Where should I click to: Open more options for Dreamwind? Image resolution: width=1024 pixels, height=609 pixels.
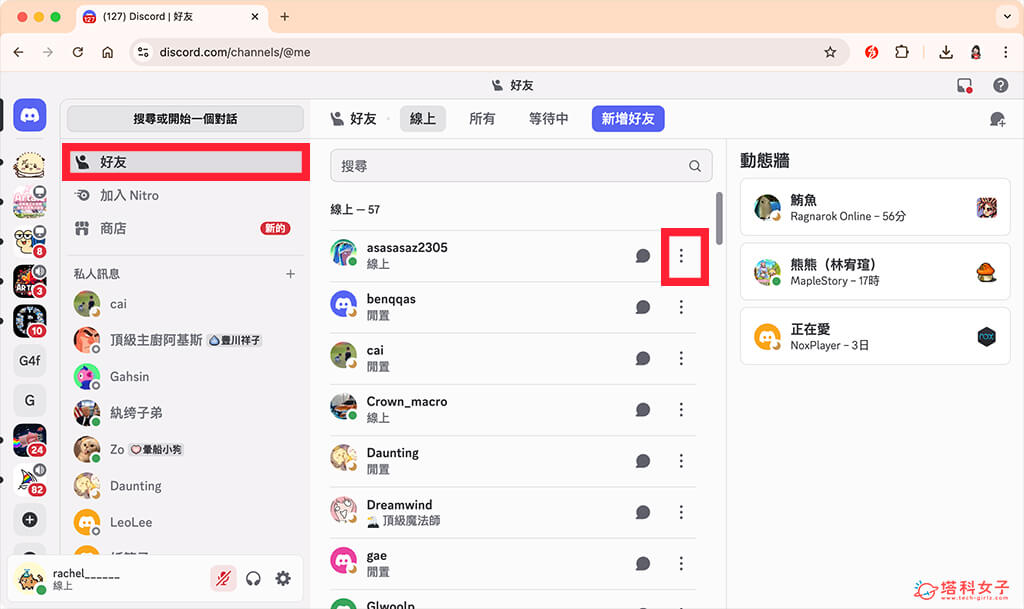tap(681, 512)
